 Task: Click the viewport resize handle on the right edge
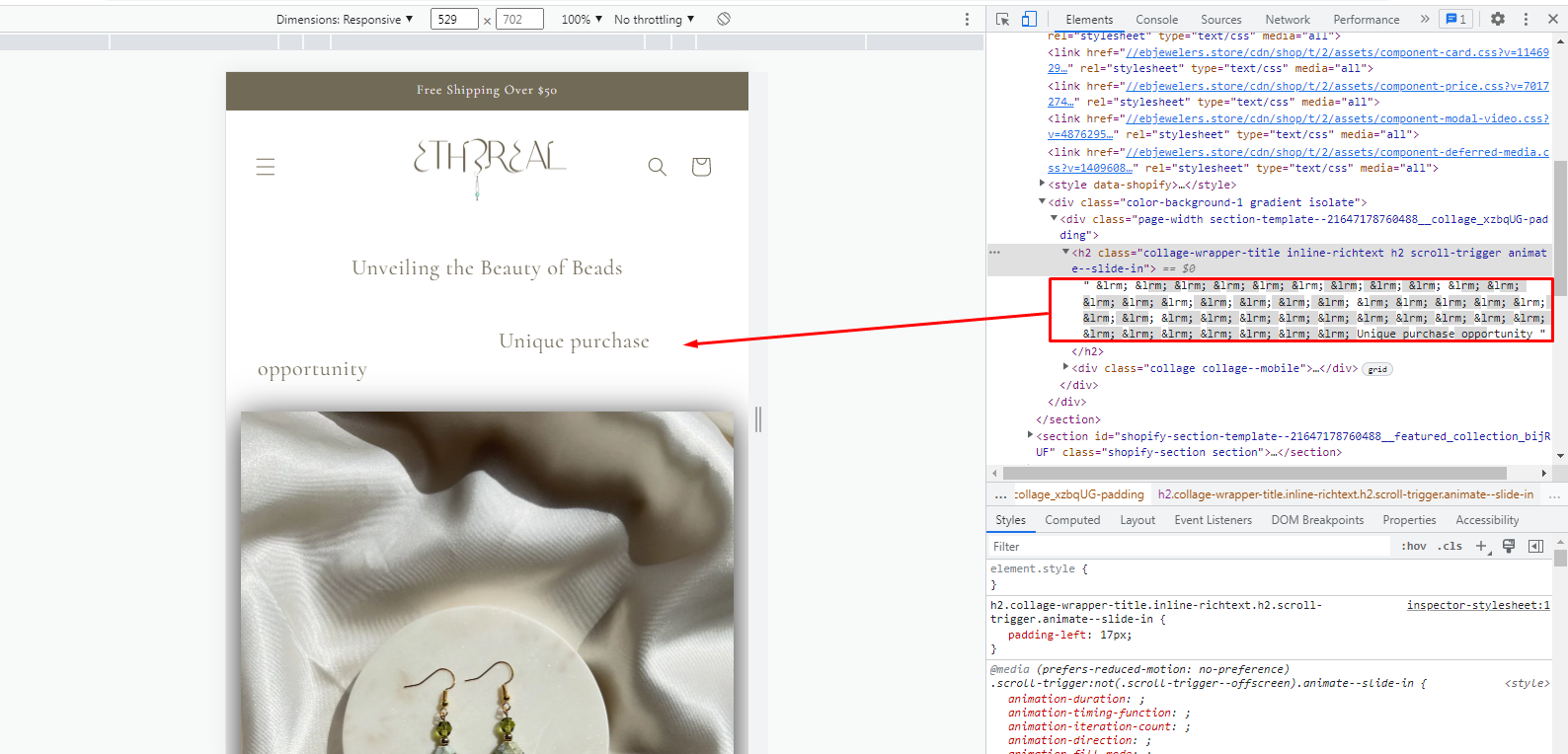(758, 419)
